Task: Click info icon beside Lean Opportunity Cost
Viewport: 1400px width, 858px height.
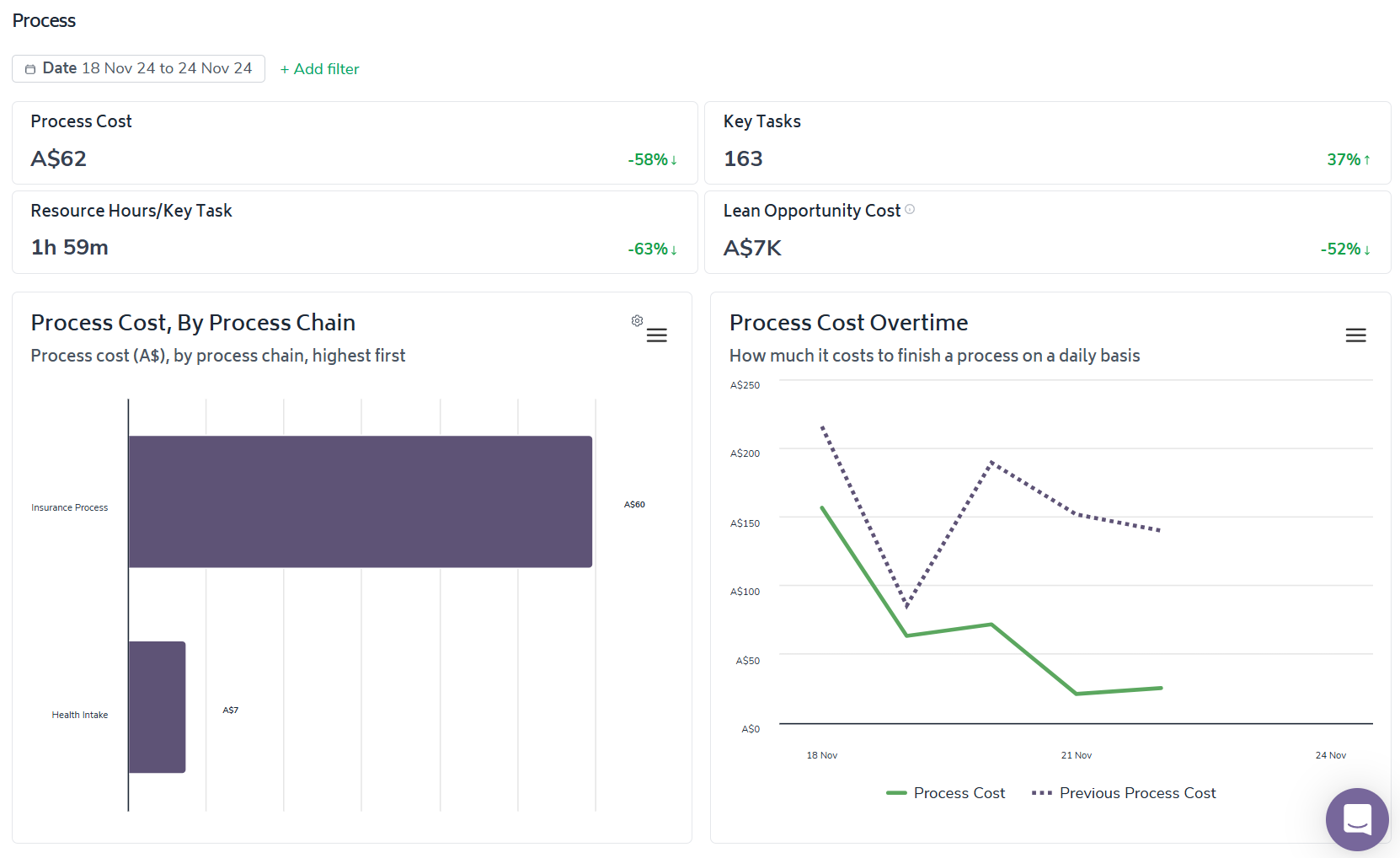Action: click(910, 210)
